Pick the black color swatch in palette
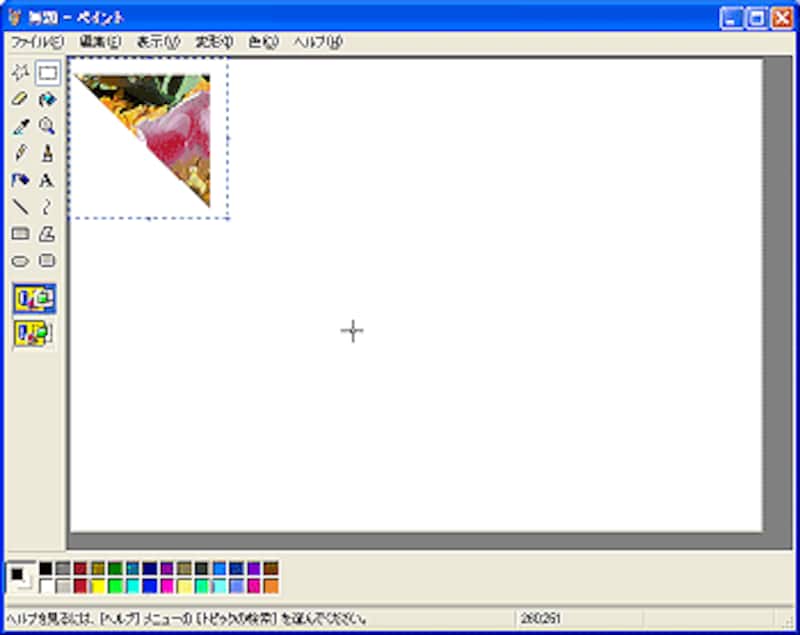The image size is (800, 635). click(x=46, y=568)
